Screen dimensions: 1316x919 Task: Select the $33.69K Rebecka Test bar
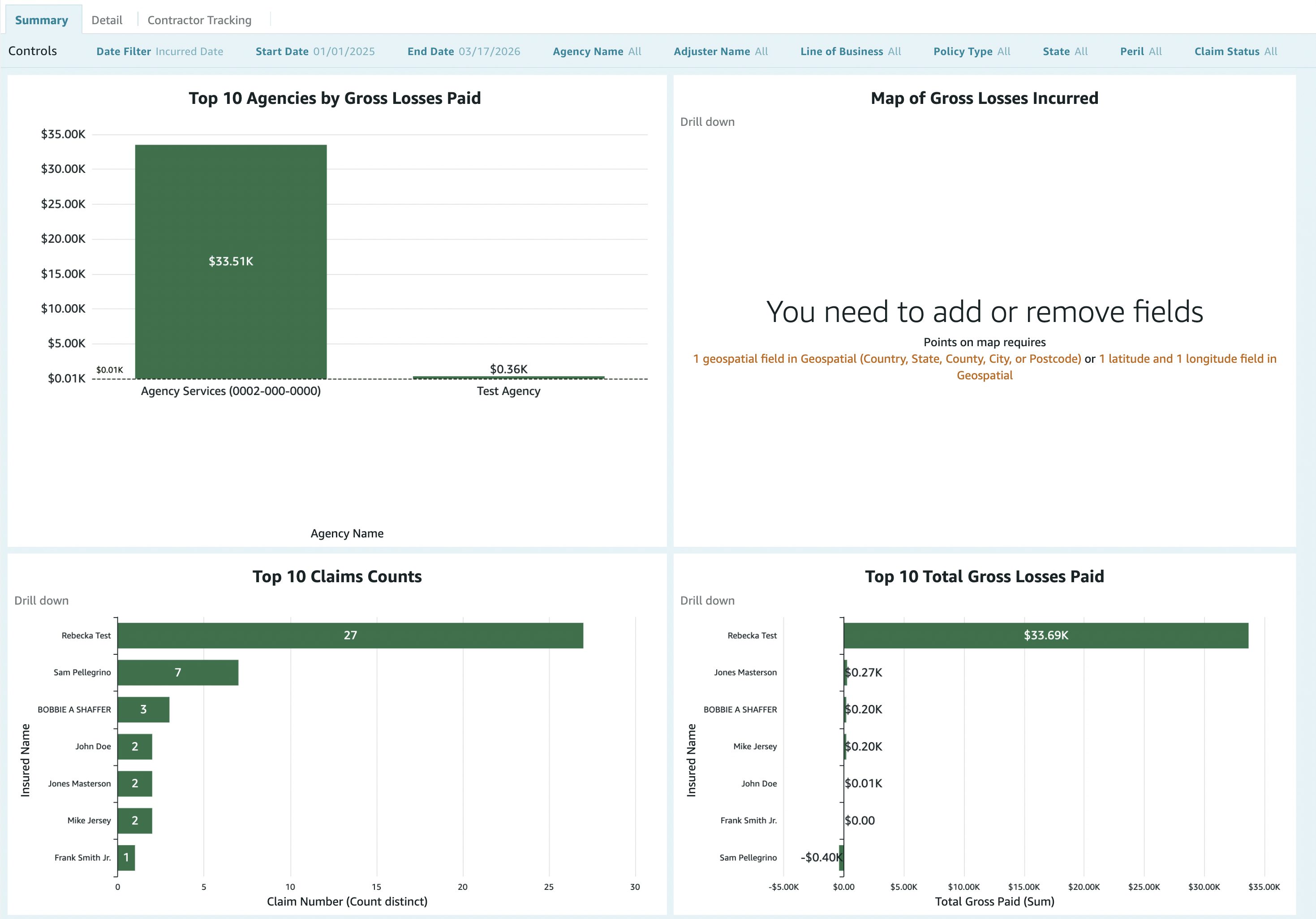(1045, 636)
